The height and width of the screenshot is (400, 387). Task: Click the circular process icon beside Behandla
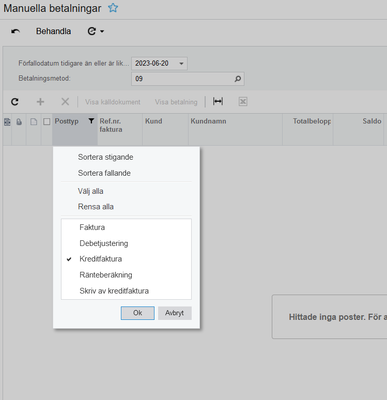(92, 31)
